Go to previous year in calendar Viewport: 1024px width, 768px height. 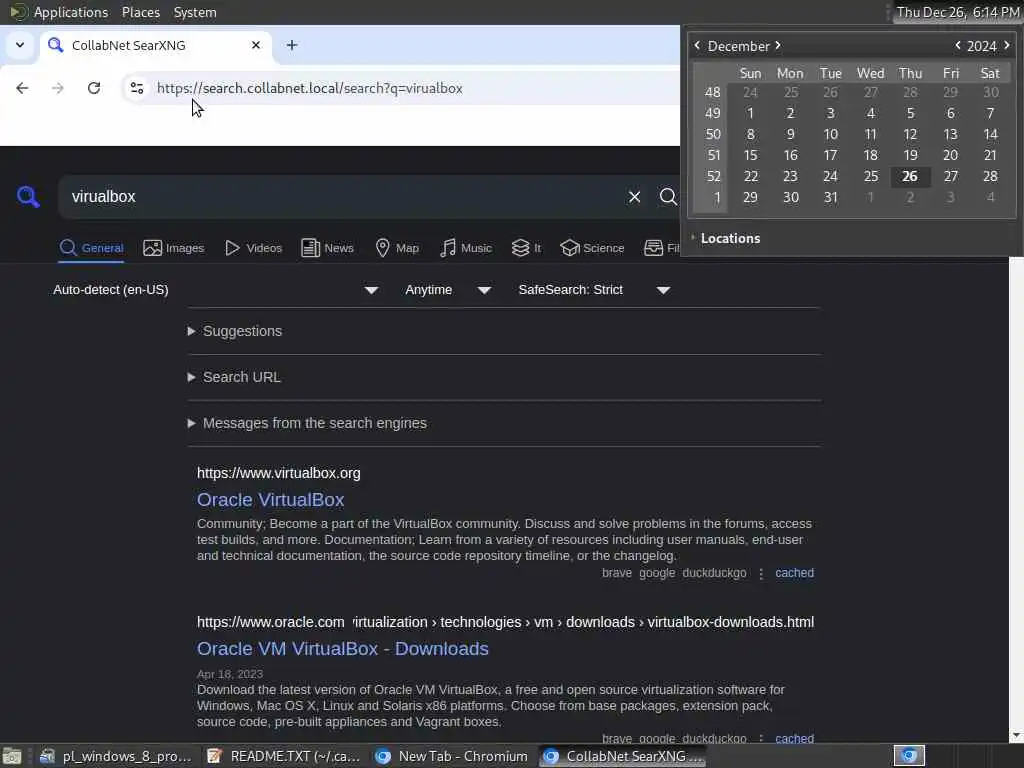957,46
